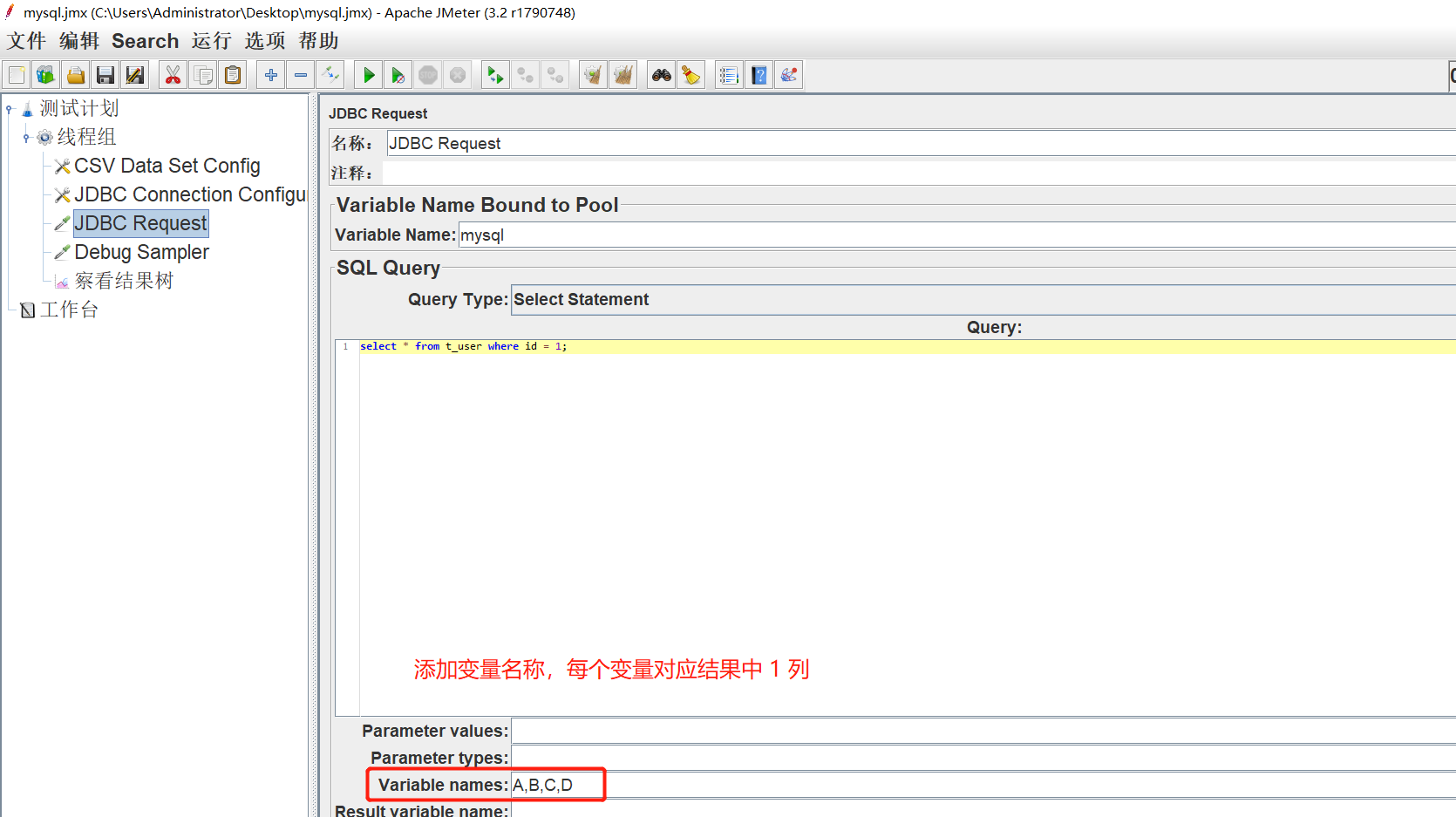Click the 测试计划 flask icon
The width and height of the screenshot is (1456, 817).
27,109
